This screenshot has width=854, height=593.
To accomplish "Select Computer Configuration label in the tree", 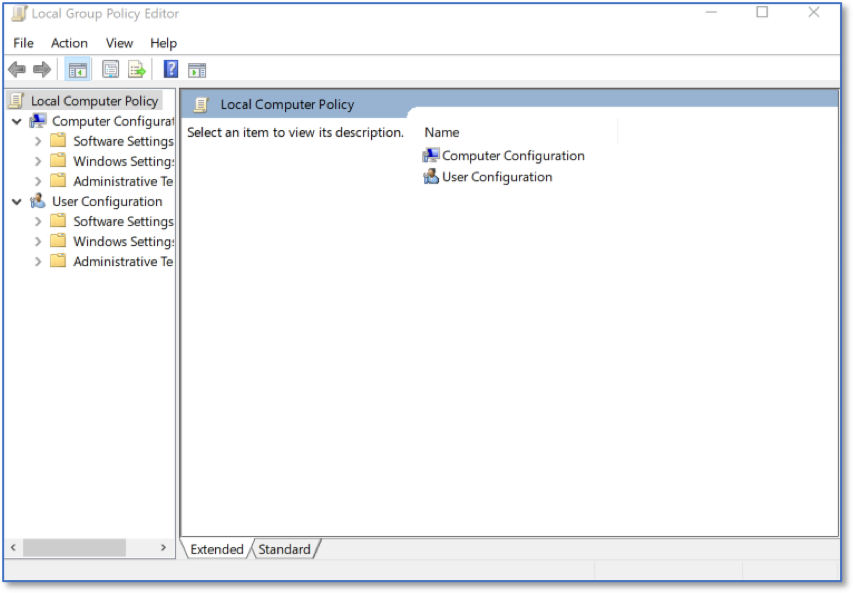I will 113,121.
